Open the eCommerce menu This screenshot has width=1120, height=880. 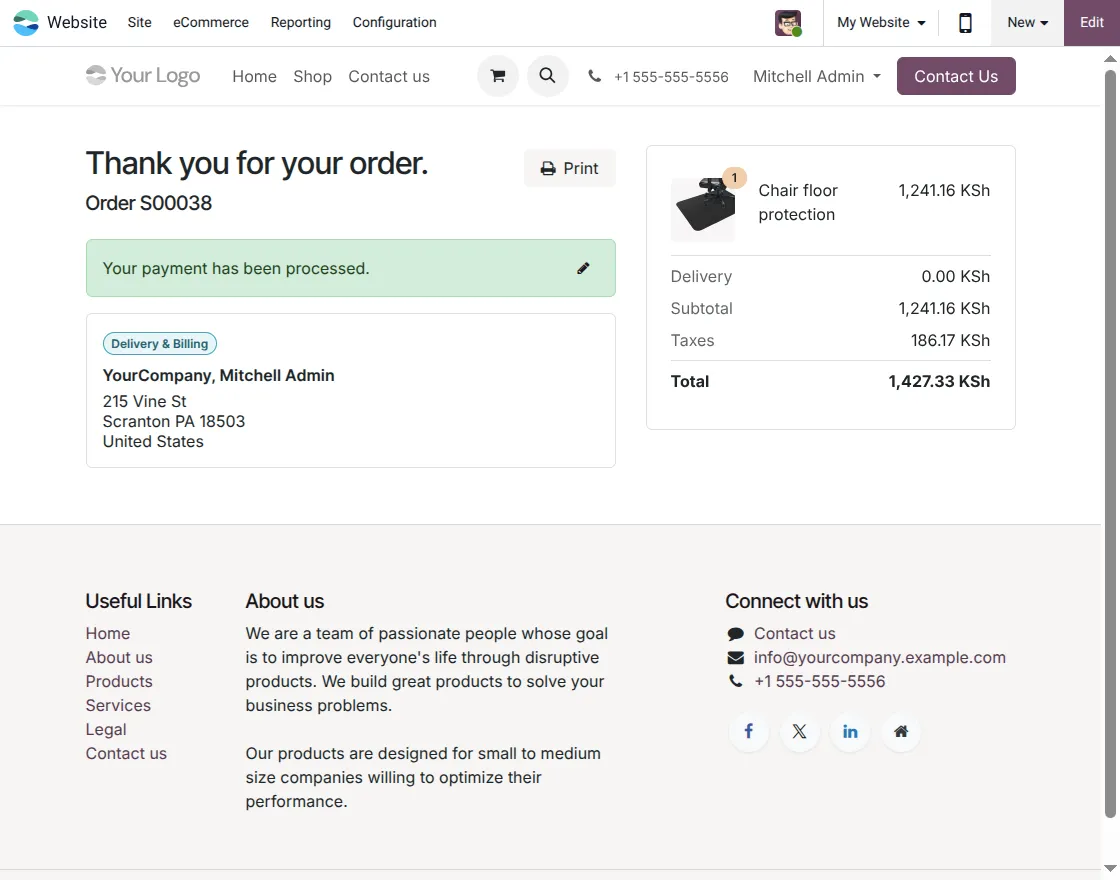pos(211,23)
